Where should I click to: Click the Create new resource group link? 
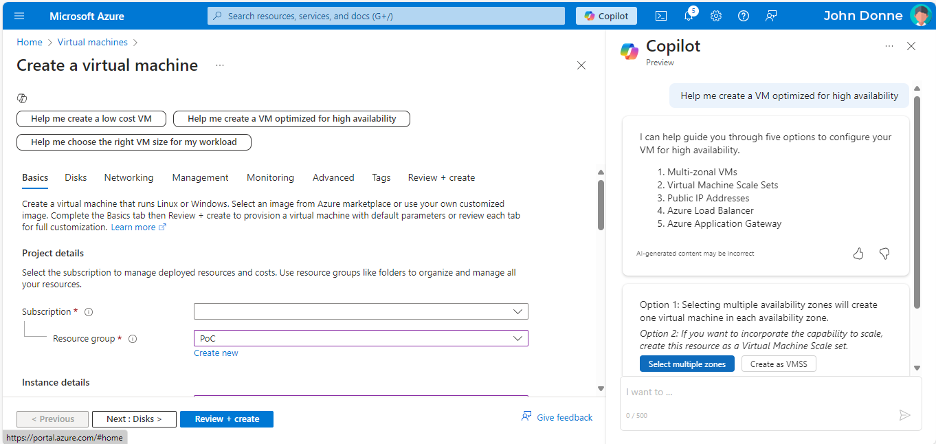216,353
